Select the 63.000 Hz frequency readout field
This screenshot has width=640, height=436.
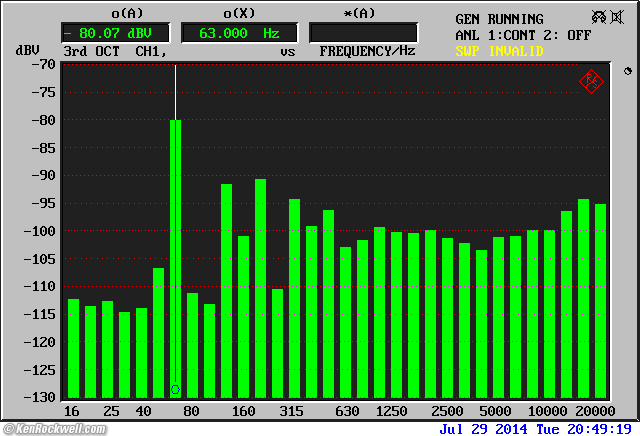239,33
